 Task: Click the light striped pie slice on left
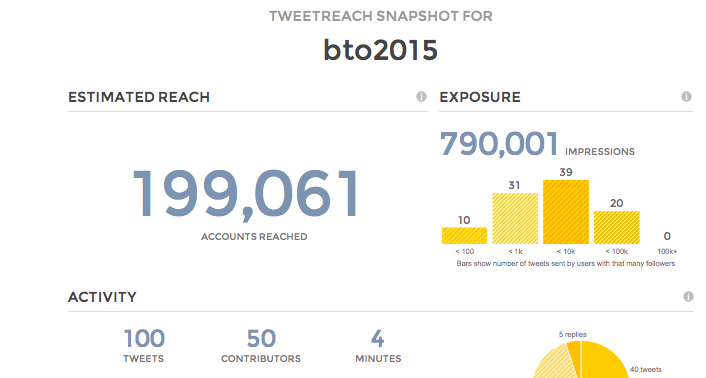[555, 364]
